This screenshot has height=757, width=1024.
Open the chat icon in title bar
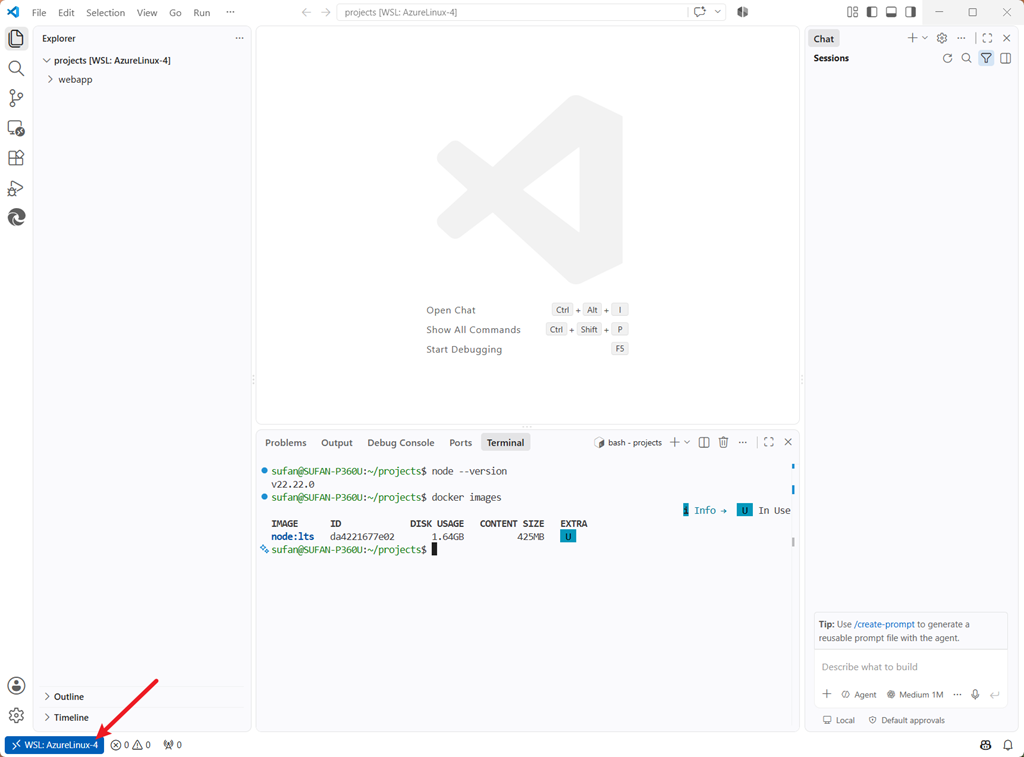coord(700,12)
